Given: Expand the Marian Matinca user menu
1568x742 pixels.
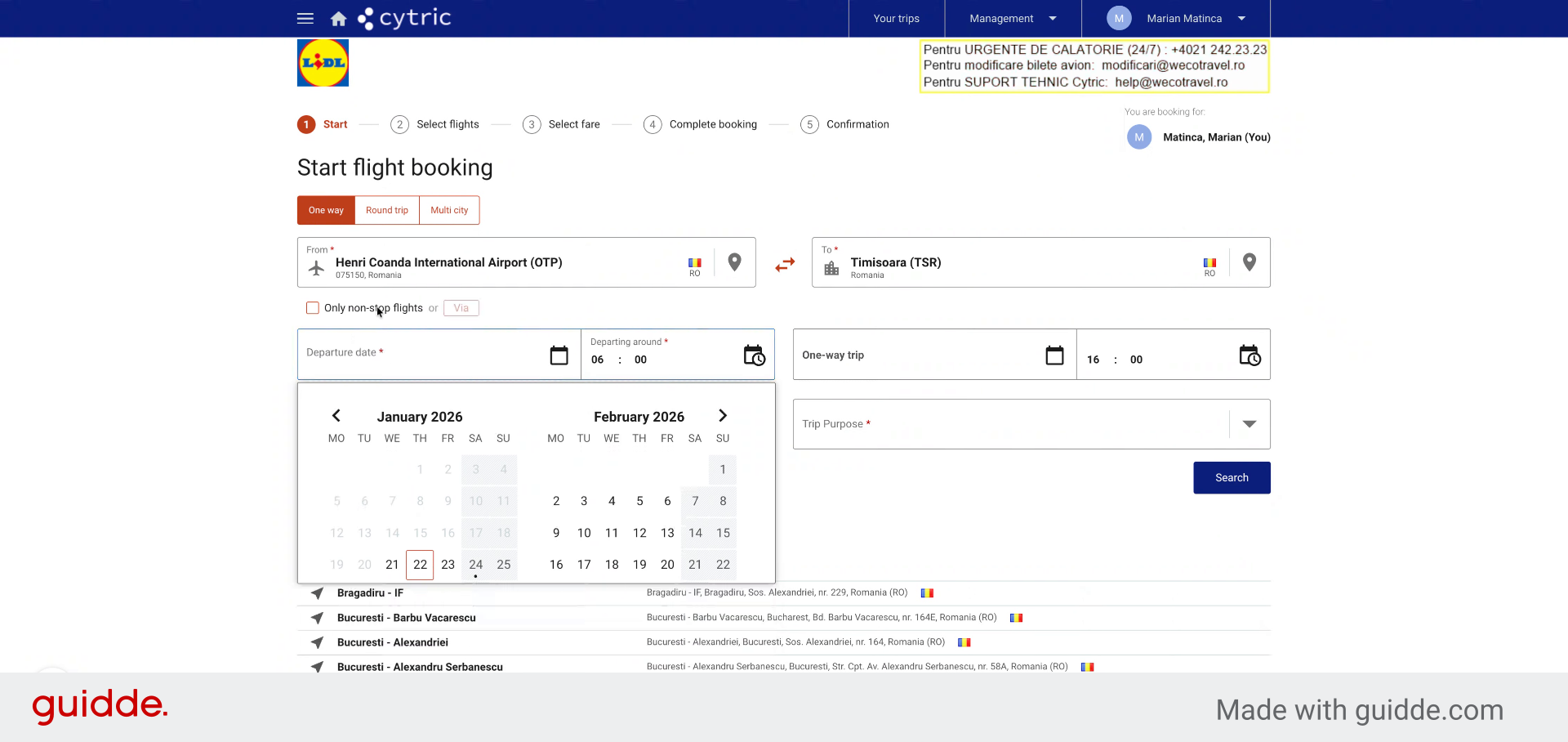Looking at the screenshot, I should click(1176, 18).
